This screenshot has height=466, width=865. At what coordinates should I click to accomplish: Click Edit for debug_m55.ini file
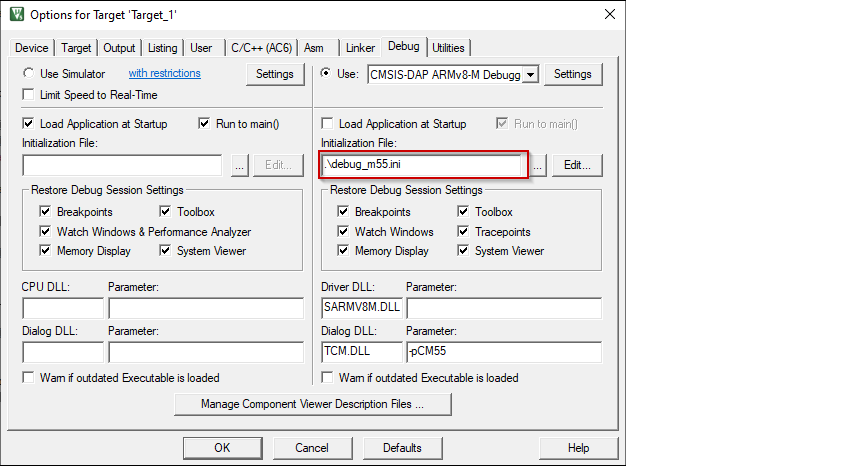(577, 166)
